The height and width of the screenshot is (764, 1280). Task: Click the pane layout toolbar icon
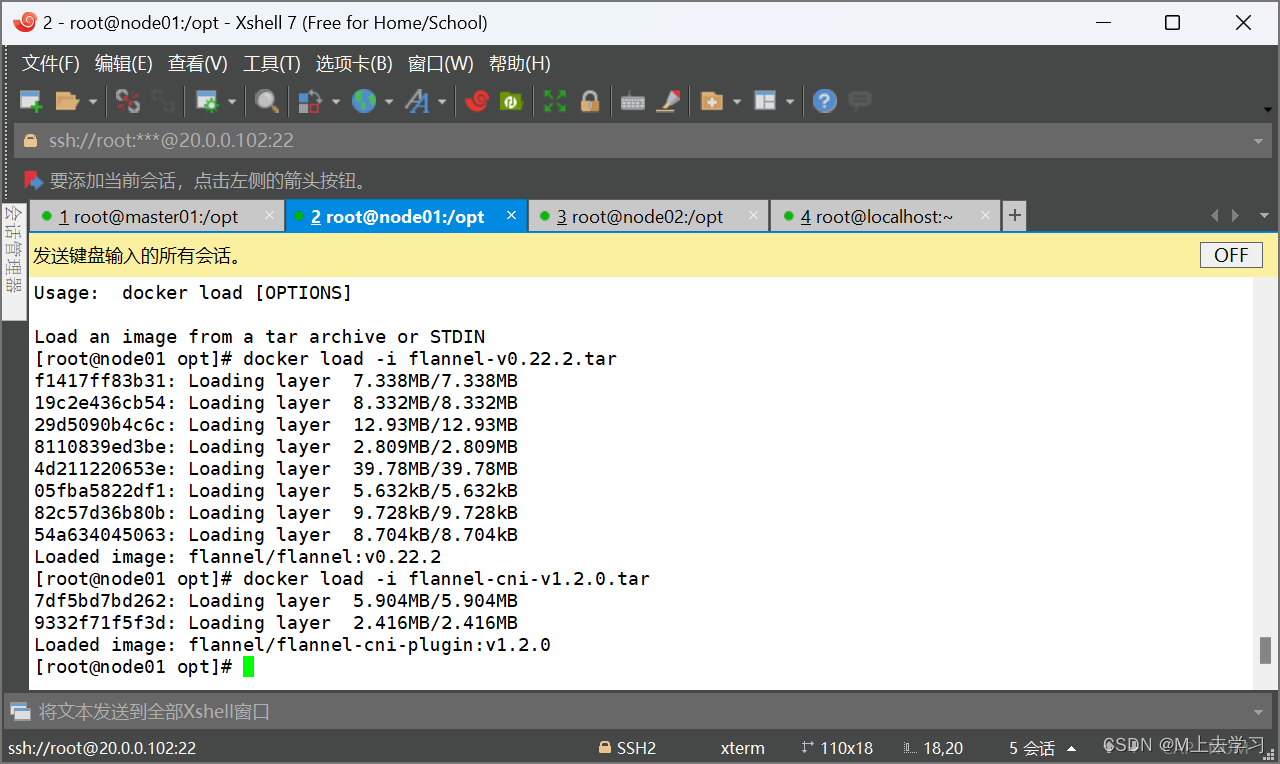click(765, 101)
